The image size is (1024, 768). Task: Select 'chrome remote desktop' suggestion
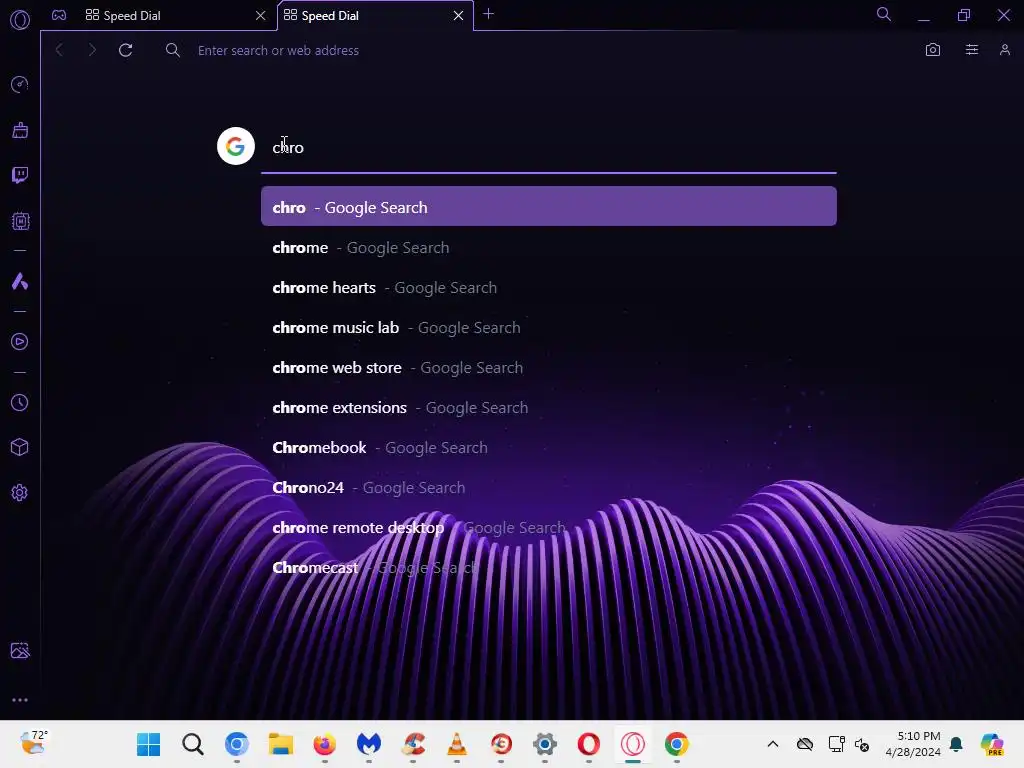pos(549,528)
